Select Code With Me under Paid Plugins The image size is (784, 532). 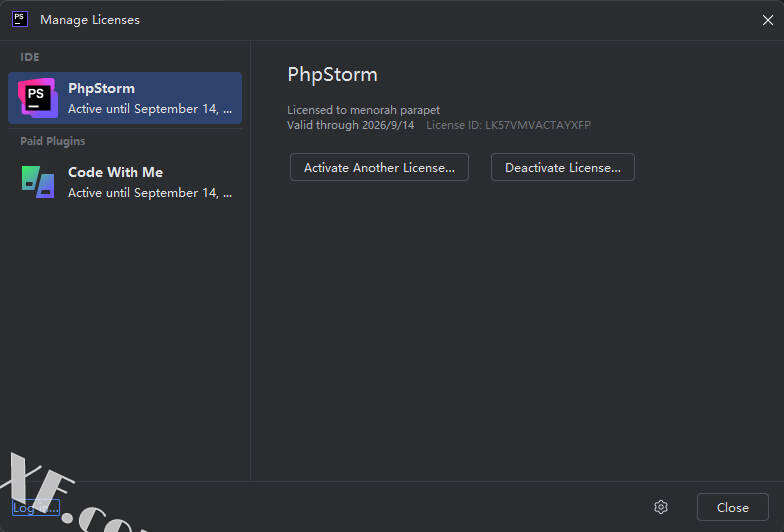[x=125, y=182]
